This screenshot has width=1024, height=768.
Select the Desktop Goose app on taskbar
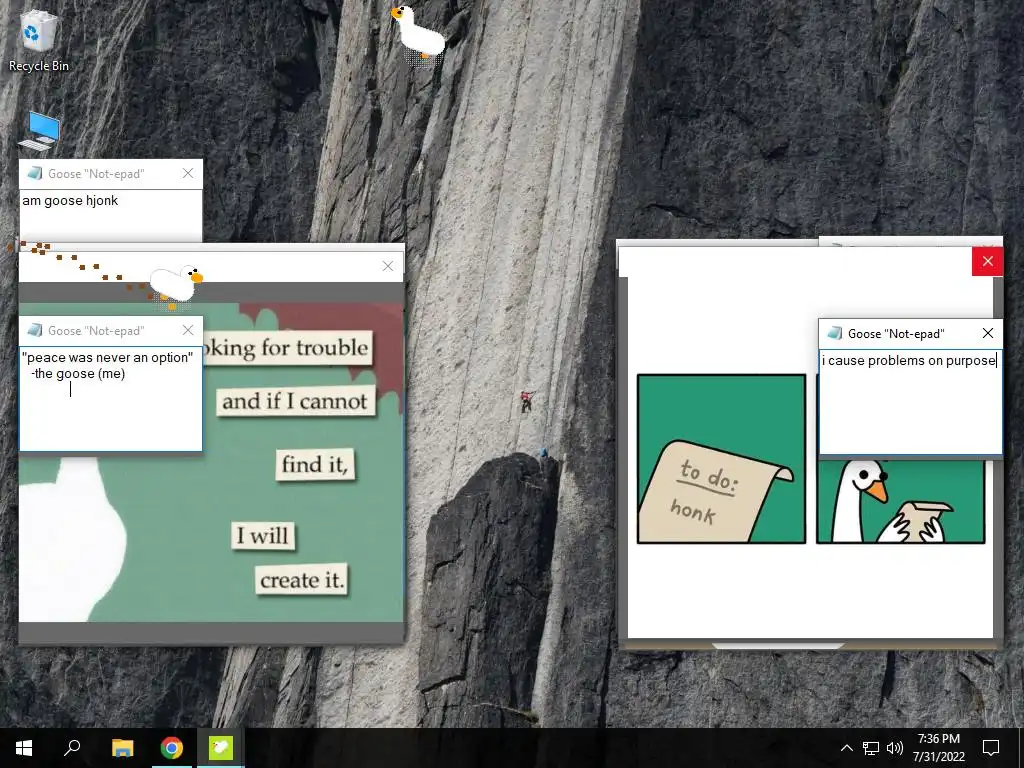221,748
